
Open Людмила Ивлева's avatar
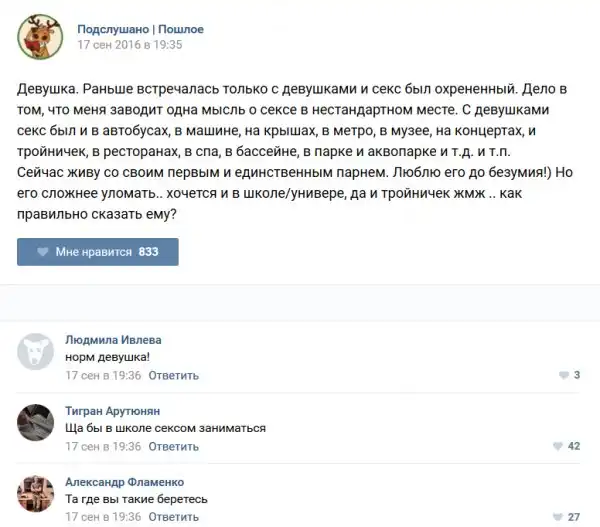pyautogui.click(x=37, y=351)
